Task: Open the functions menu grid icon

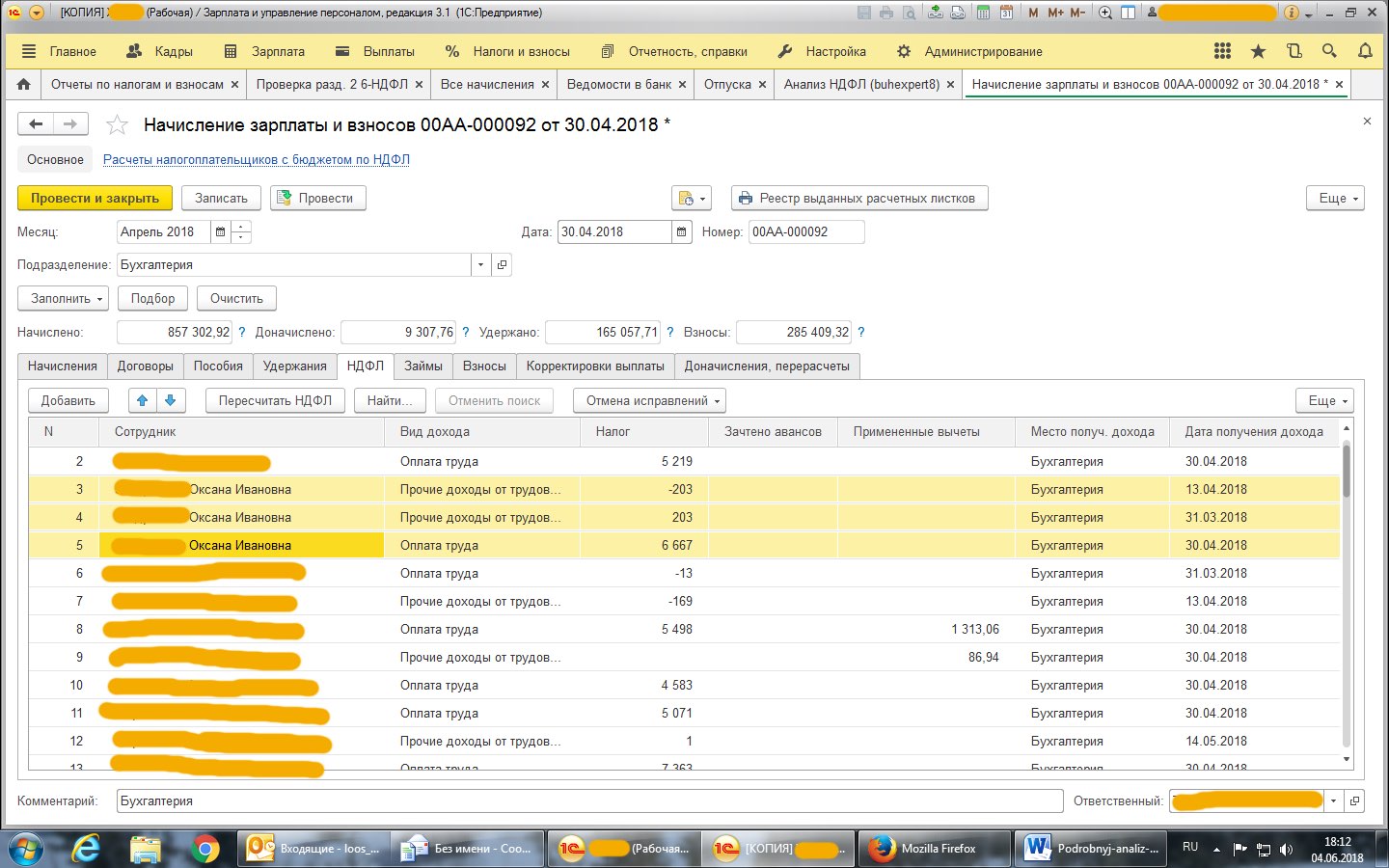Action: click(1222, 51)
